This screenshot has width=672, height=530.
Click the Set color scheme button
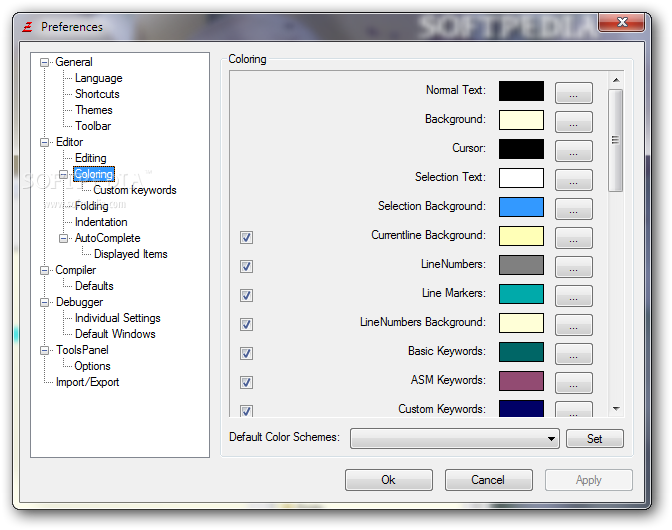click(x=595, y=439)
